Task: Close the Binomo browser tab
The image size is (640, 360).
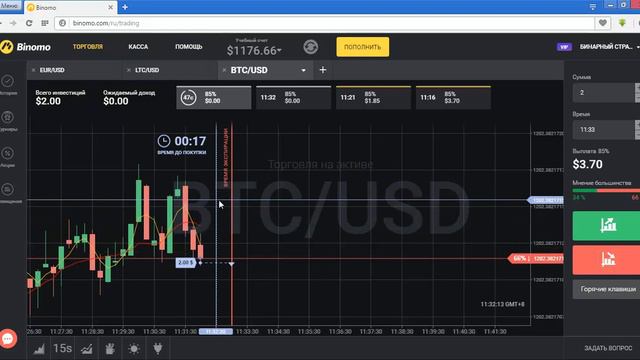Action: click(x=111, y=7)
